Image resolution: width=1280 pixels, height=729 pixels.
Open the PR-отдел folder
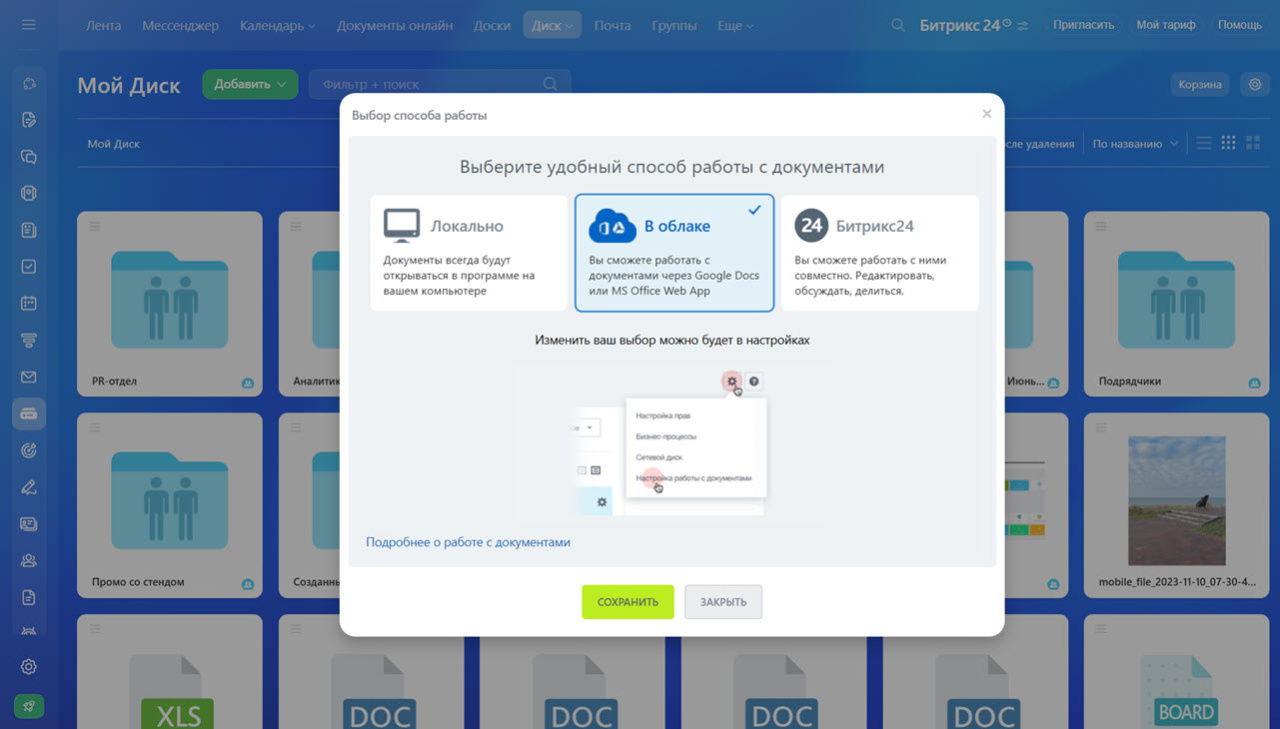coord(169,304)
